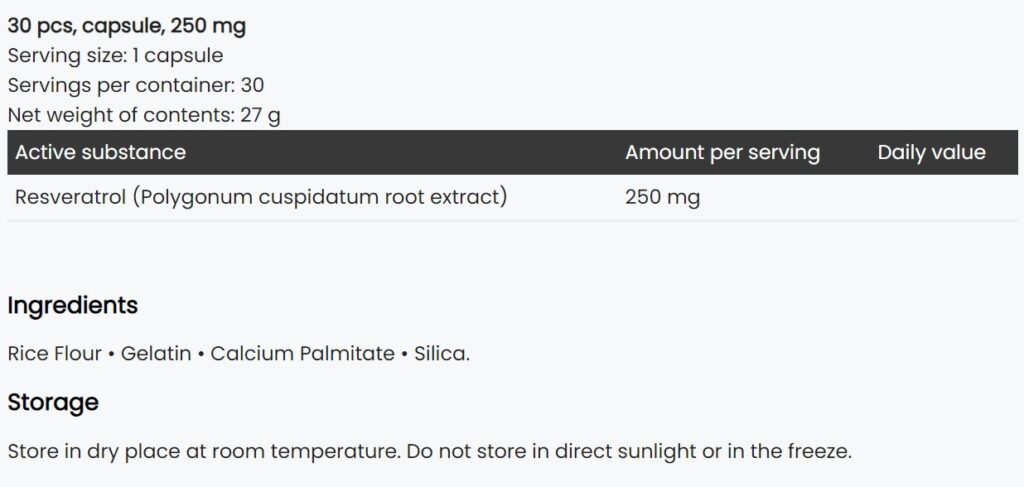This screenshot has height=487, width=1024.
Task: Click 'Net weight of contents: 27 g'
Action: tap(144, 116)
